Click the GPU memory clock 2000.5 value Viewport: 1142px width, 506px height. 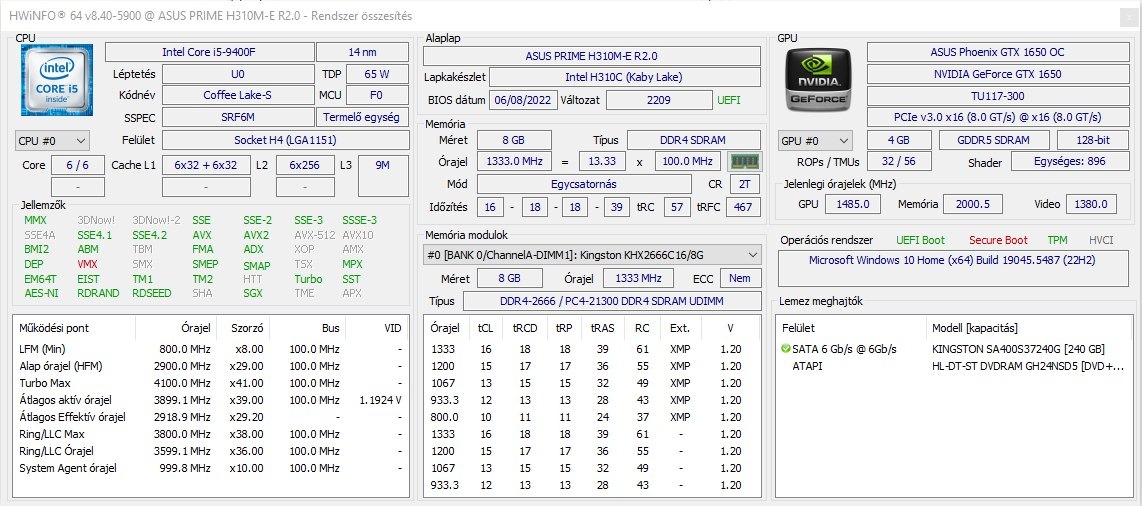pos(972,205)
